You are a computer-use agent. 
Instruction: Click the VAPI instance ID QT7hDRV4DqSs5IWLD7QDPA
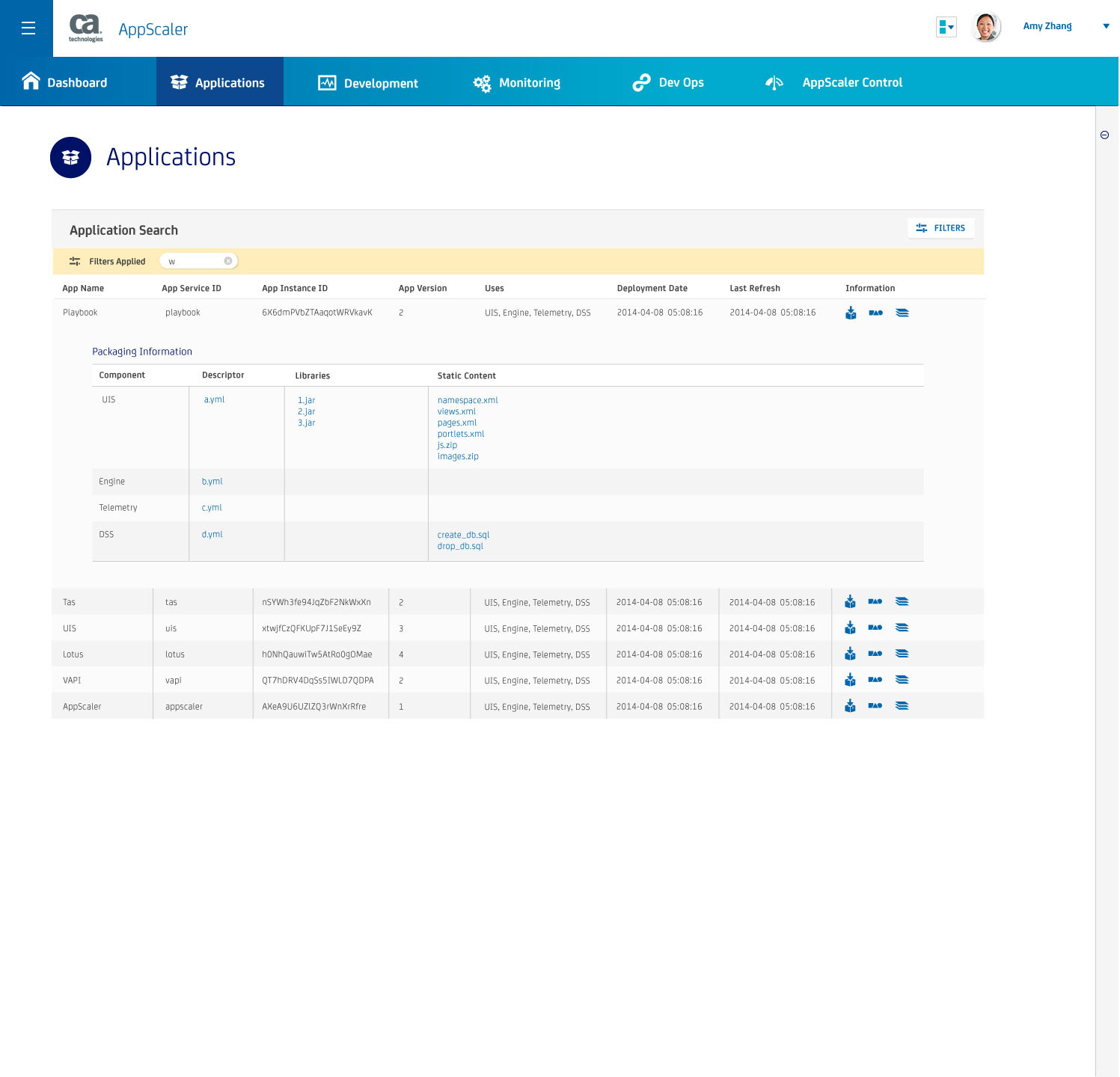[x=318, y=681]
